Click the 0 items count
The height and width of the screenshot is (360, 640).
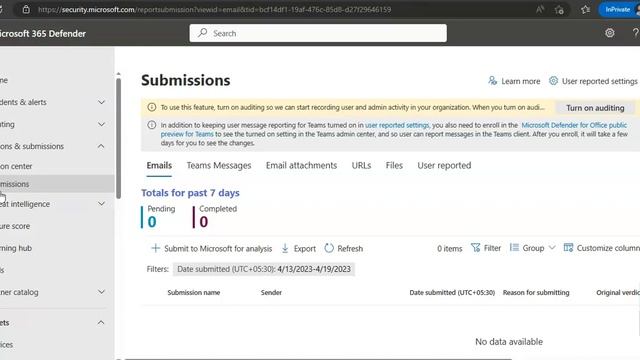pos(449,248)
